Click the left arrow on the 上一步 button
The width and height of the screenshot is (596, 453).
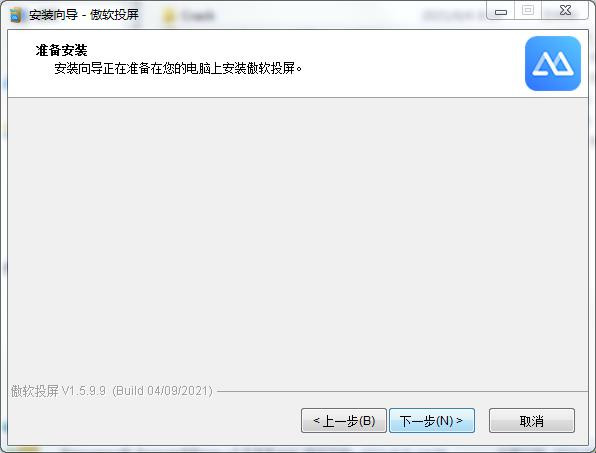point(316,420)
